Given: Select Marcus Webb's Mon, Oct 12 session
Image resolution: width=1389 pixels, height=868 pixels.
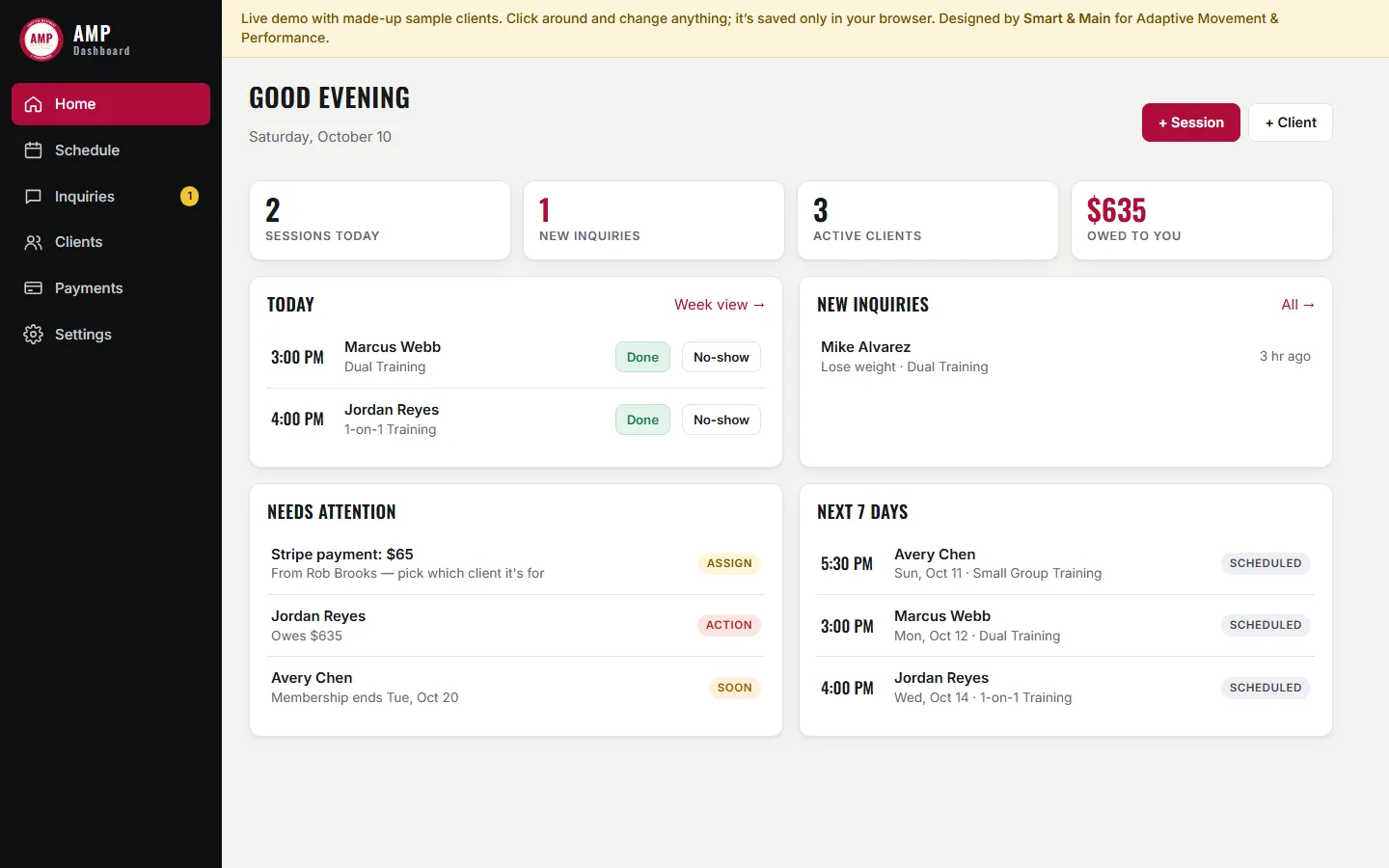Looking at the screenshot, I should point(1066,626).
